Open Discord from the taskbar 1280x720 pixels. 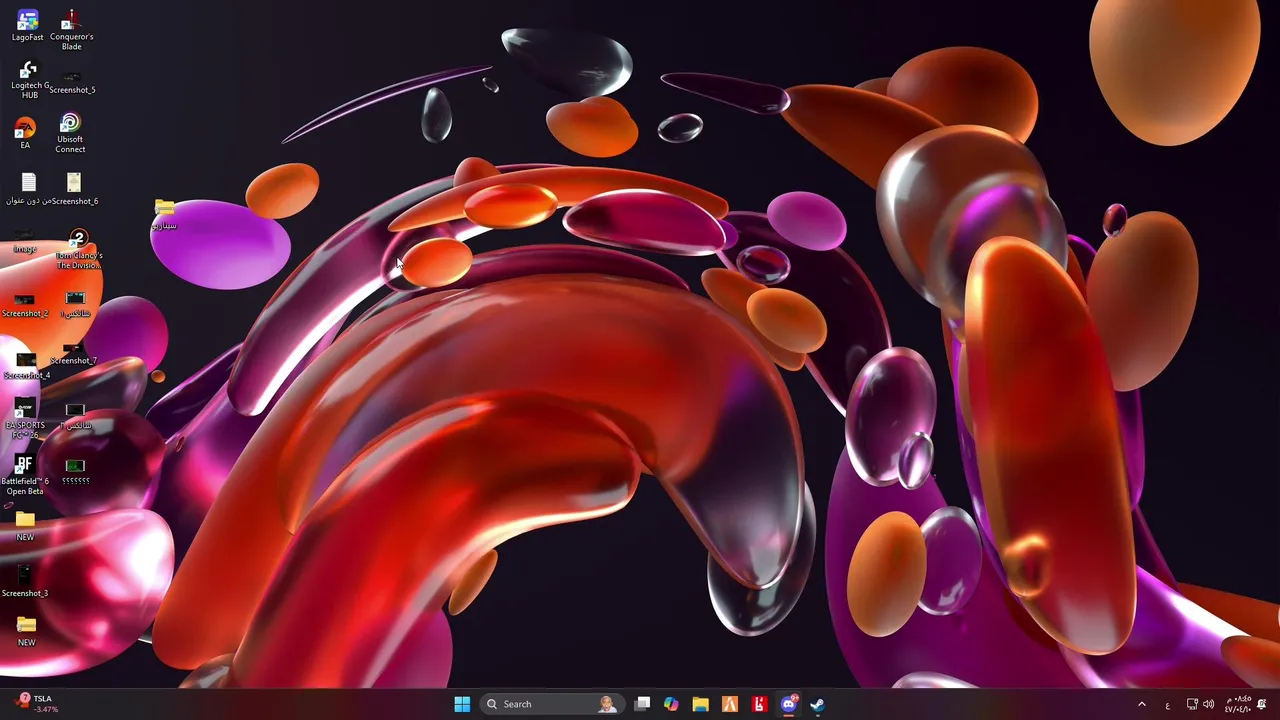[789, 704]
